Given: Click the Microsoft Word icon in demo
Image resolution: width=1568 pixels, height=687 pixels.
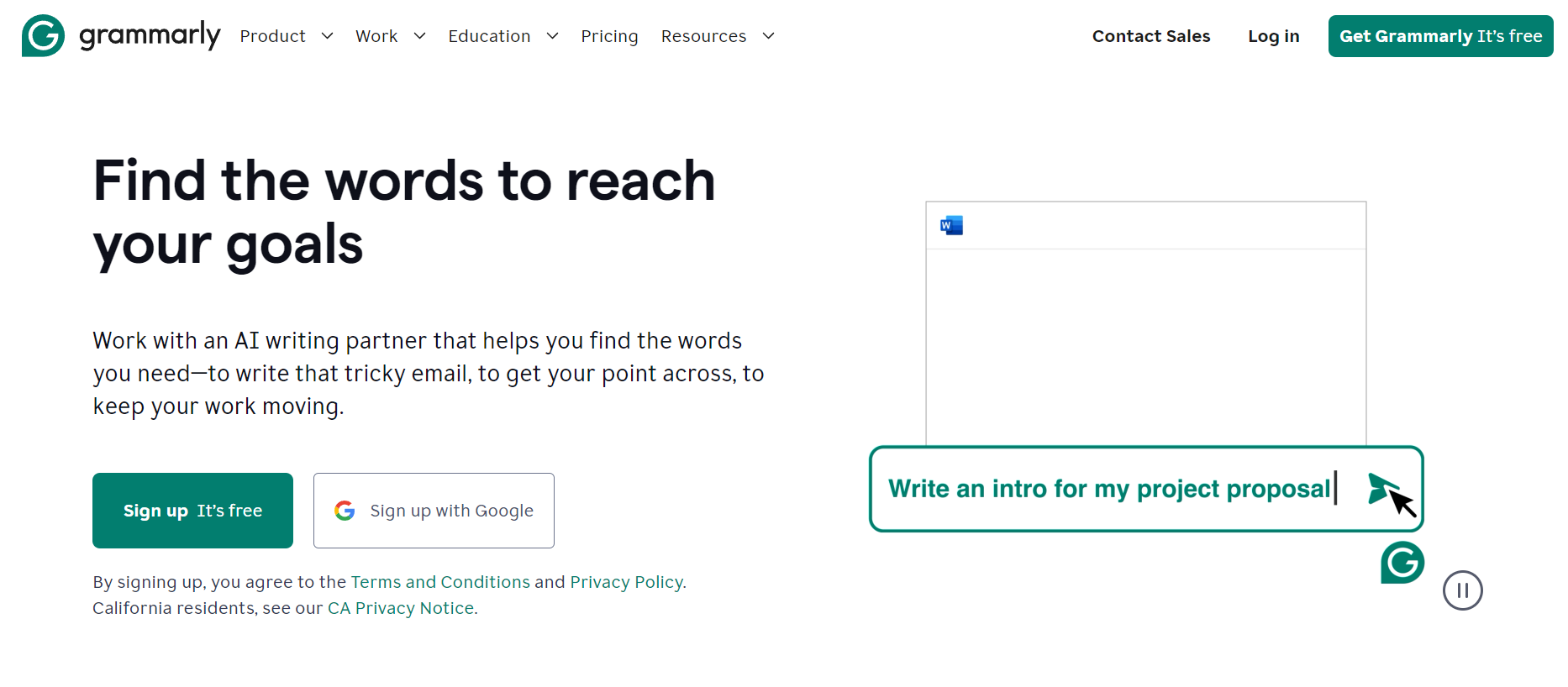Looking at the screenshot, I should point(951,225).
